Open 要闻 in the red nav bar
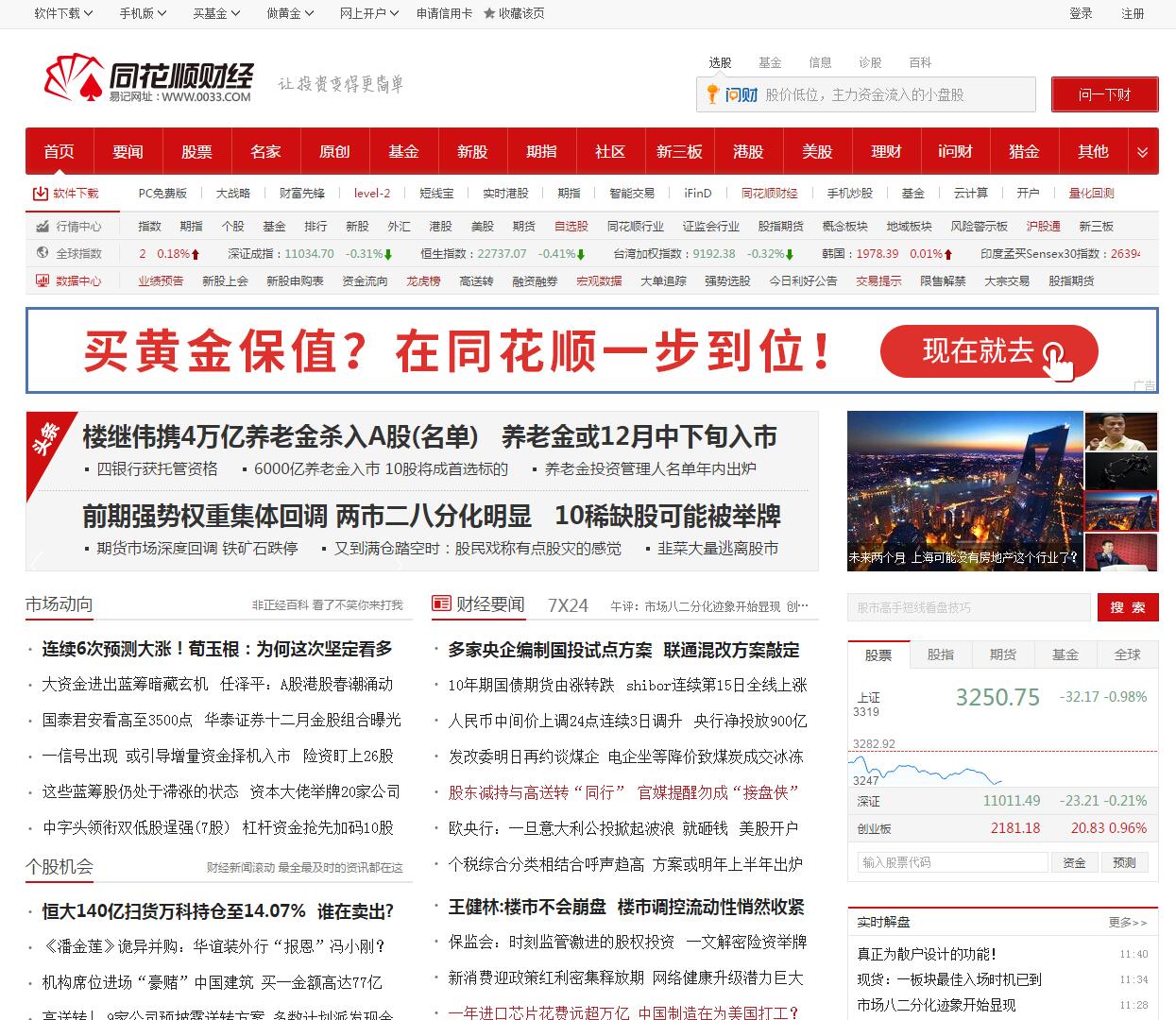The width and height of the screenshot is (1176, 1020). coord(128,152)
